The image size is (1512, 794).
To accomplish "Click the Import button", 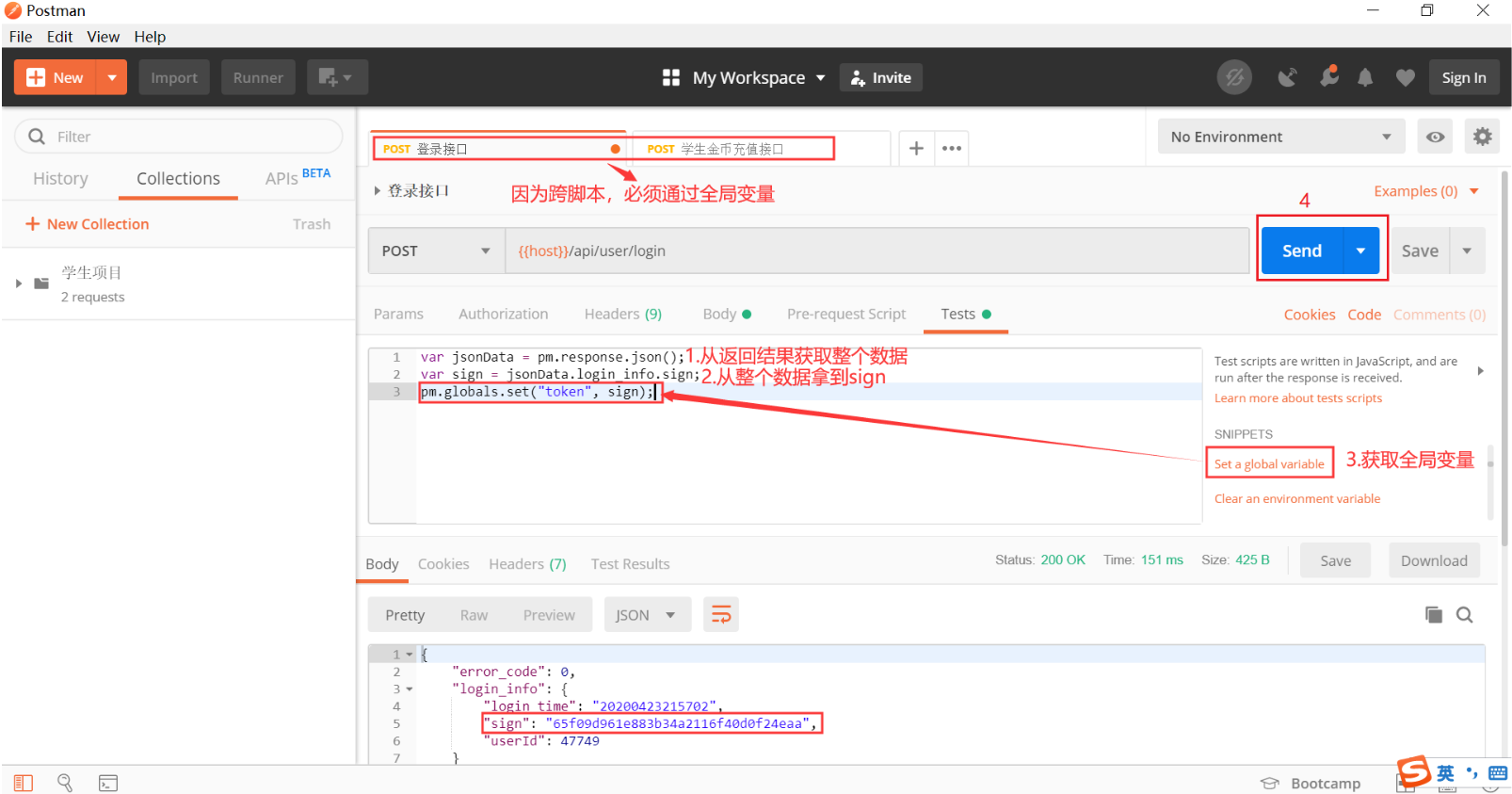I will click(x=174, y=77).
